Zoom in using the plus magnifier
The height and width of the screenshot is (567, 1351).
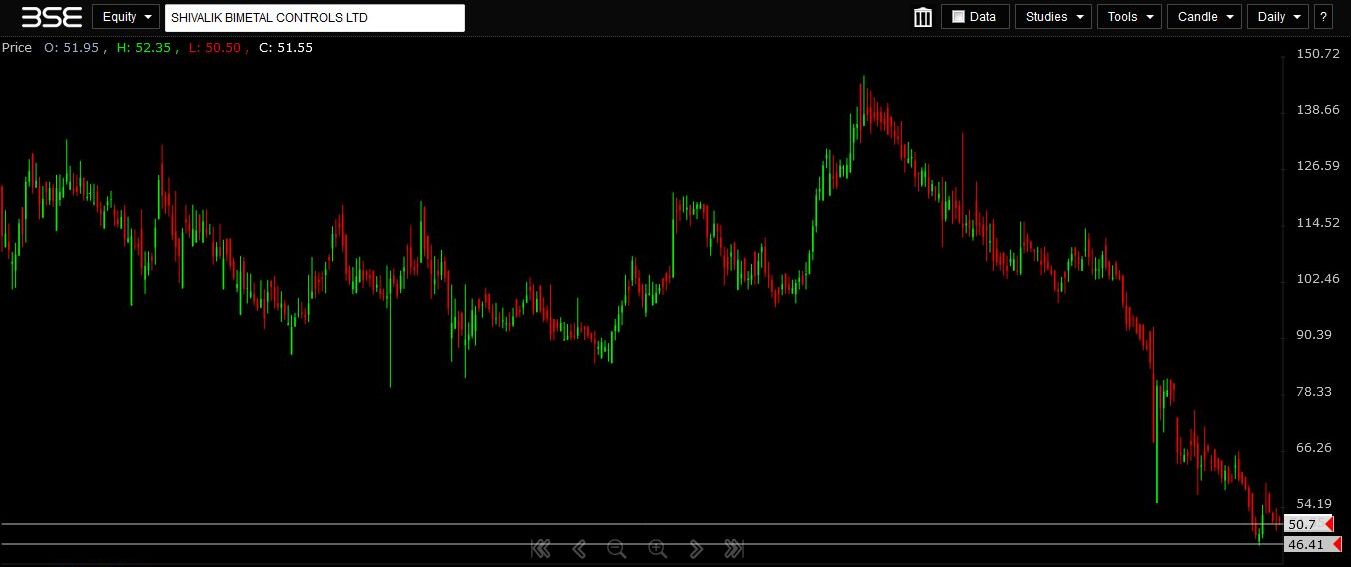point(657,548)
